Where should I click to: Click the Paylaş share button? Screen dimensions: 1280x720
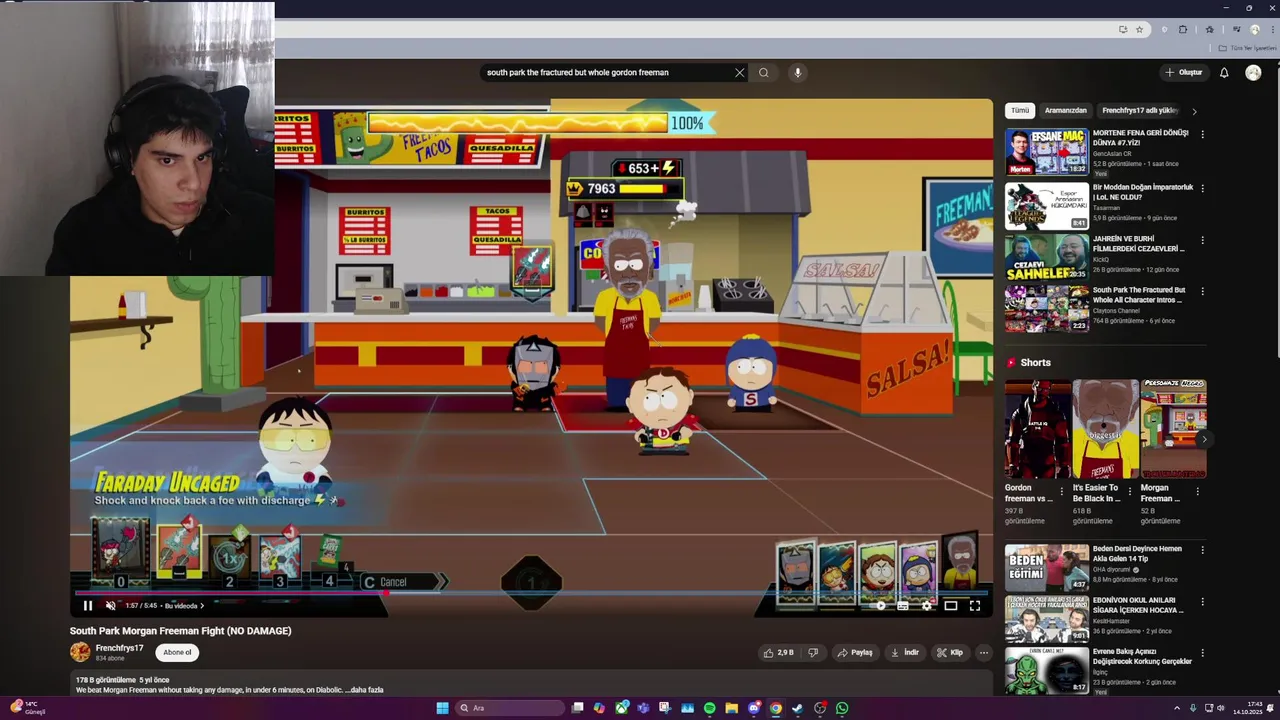coord(855,652)
